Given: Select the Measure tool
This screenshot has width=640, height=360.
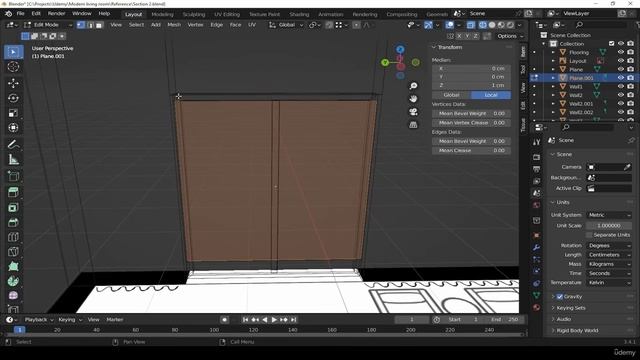Looking at the screenshot, I should tap(13, 160).
